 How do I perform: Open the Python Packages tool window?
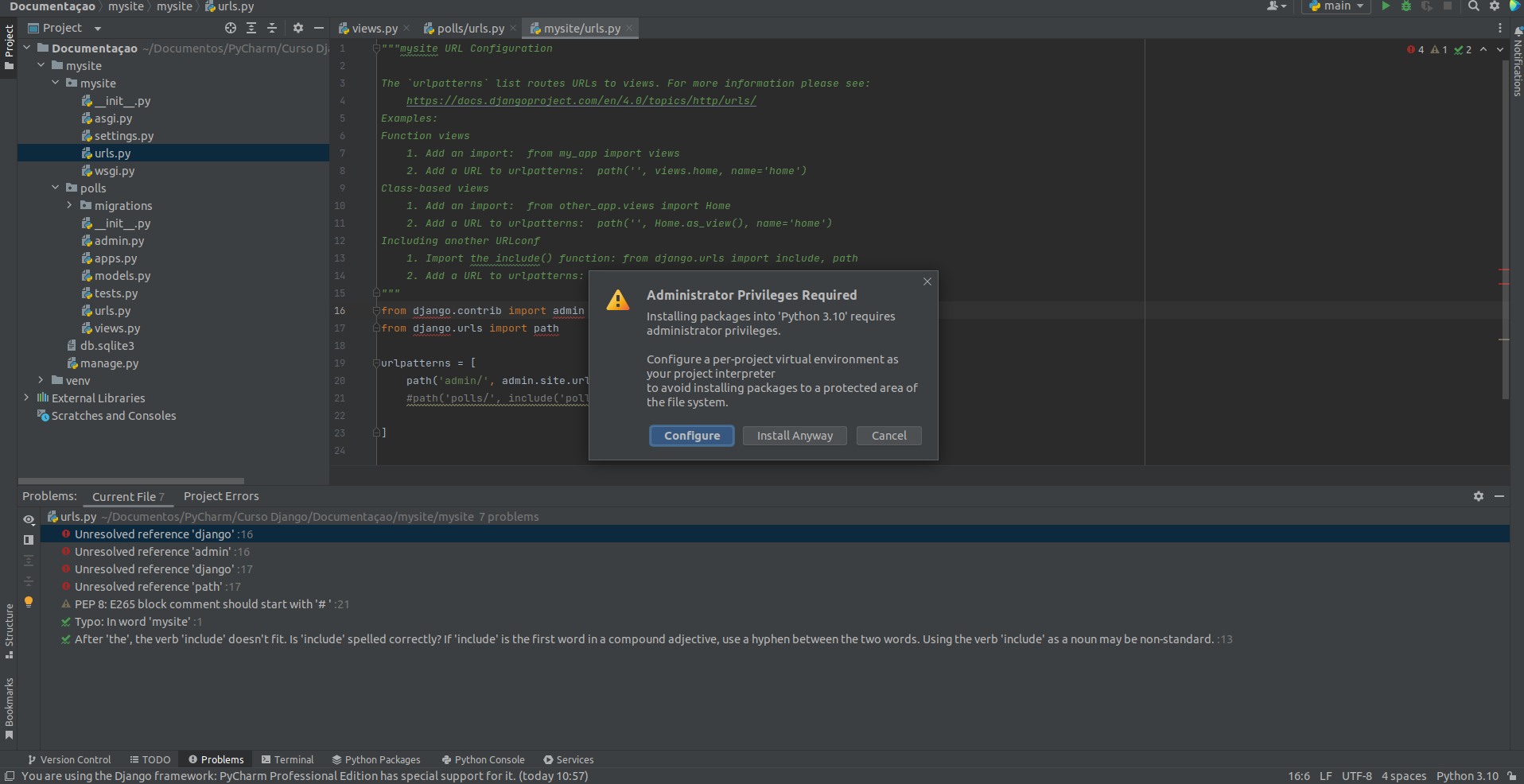[x=376, y=759]
